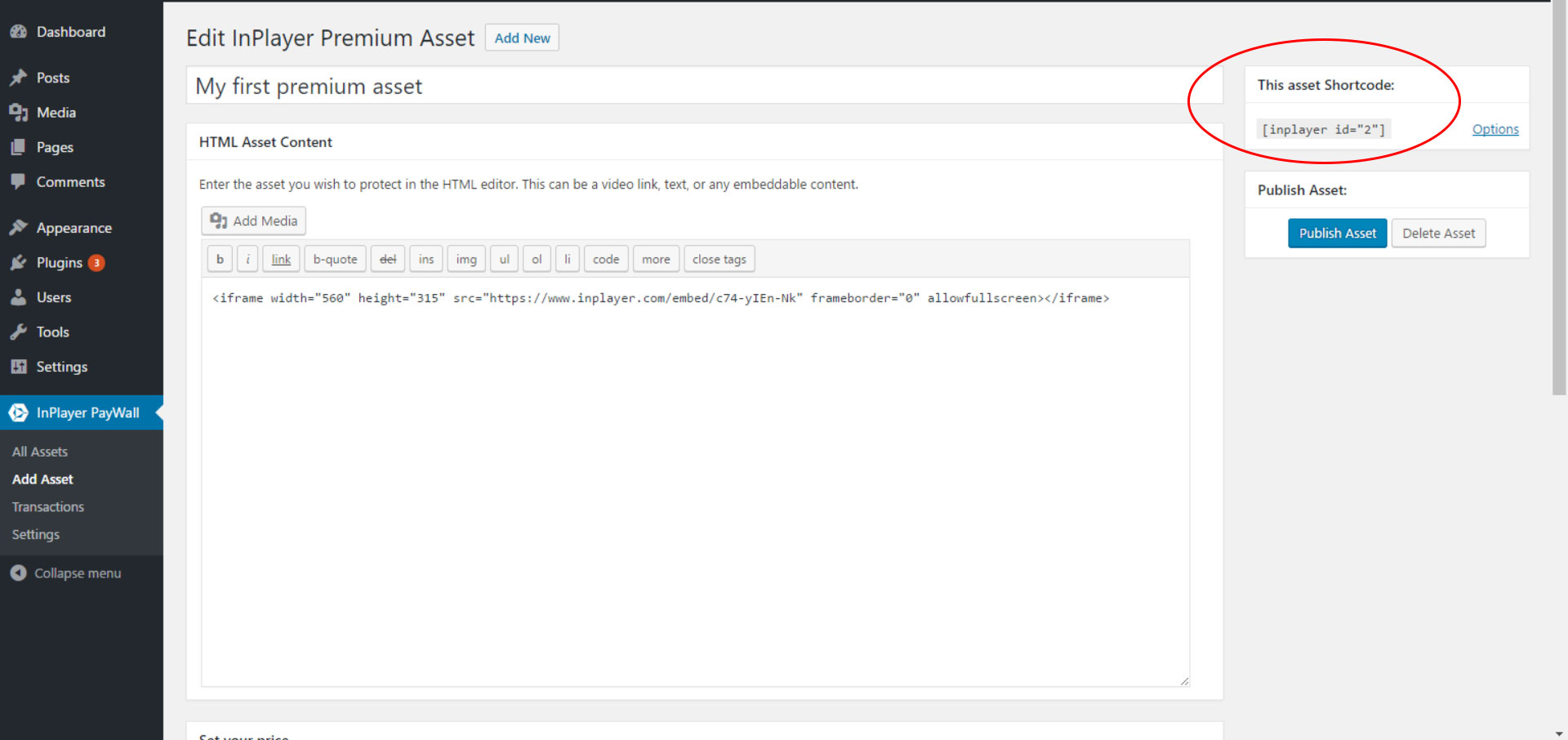1568x740 pixels.
Task: Insert a link via link button
Action: 281,259
